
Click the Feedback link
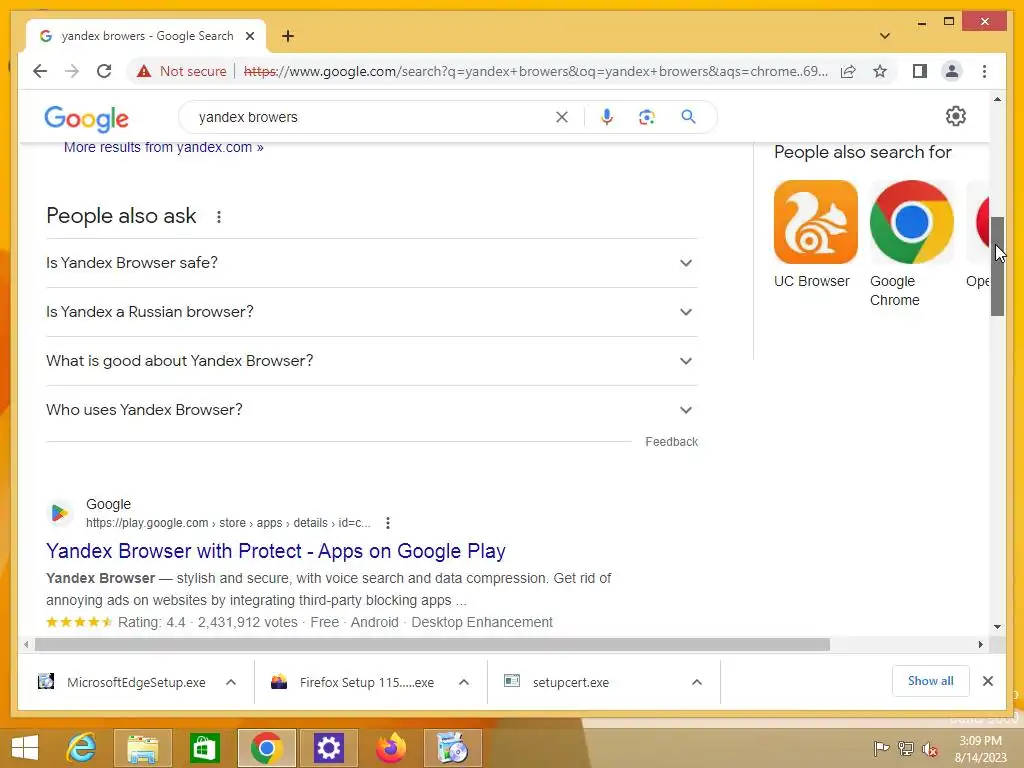[671, 442]
